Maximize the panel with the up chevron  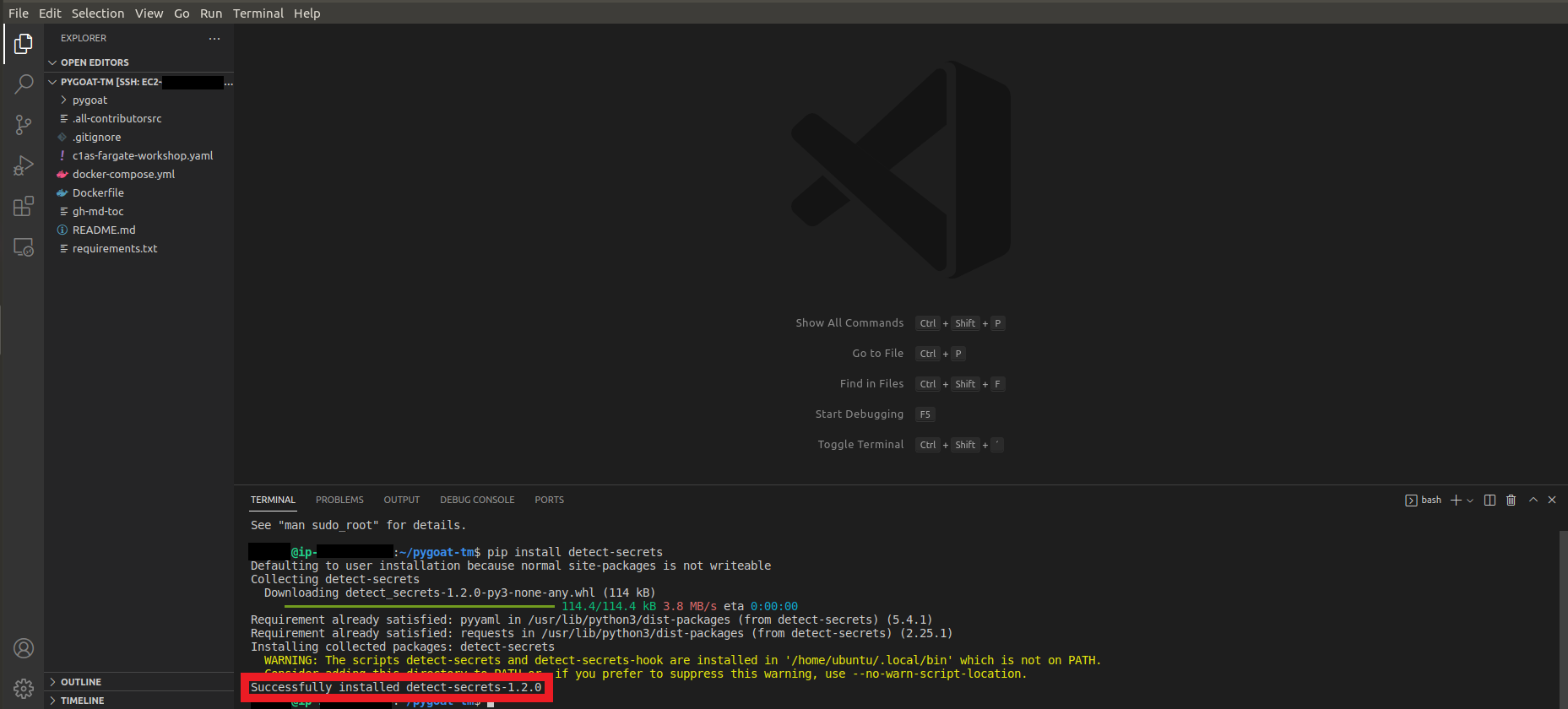[1533, 500]
